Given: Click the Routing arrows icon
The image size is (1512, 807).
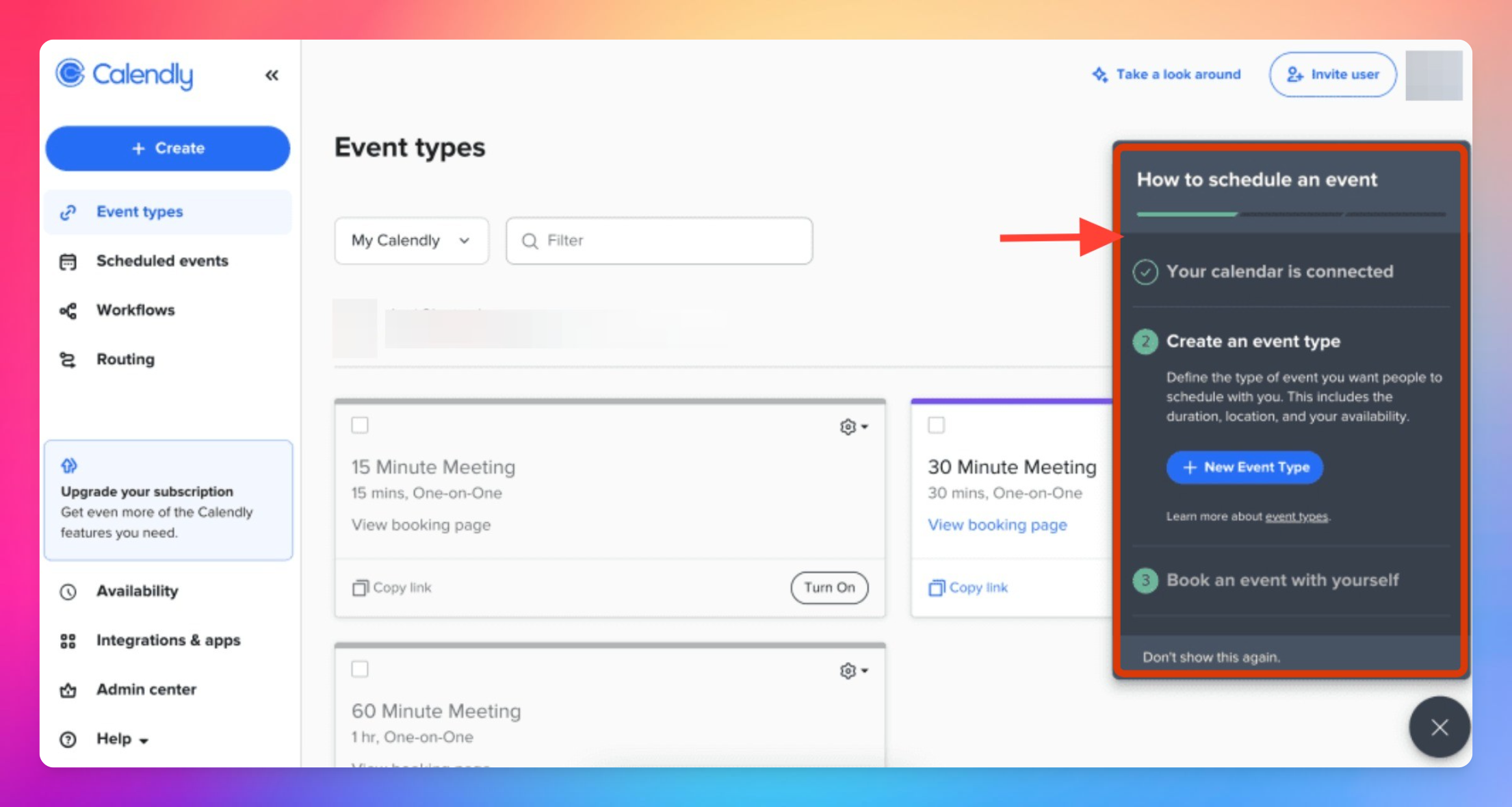Looking at the screenshot, I should (x=68, y=360).
